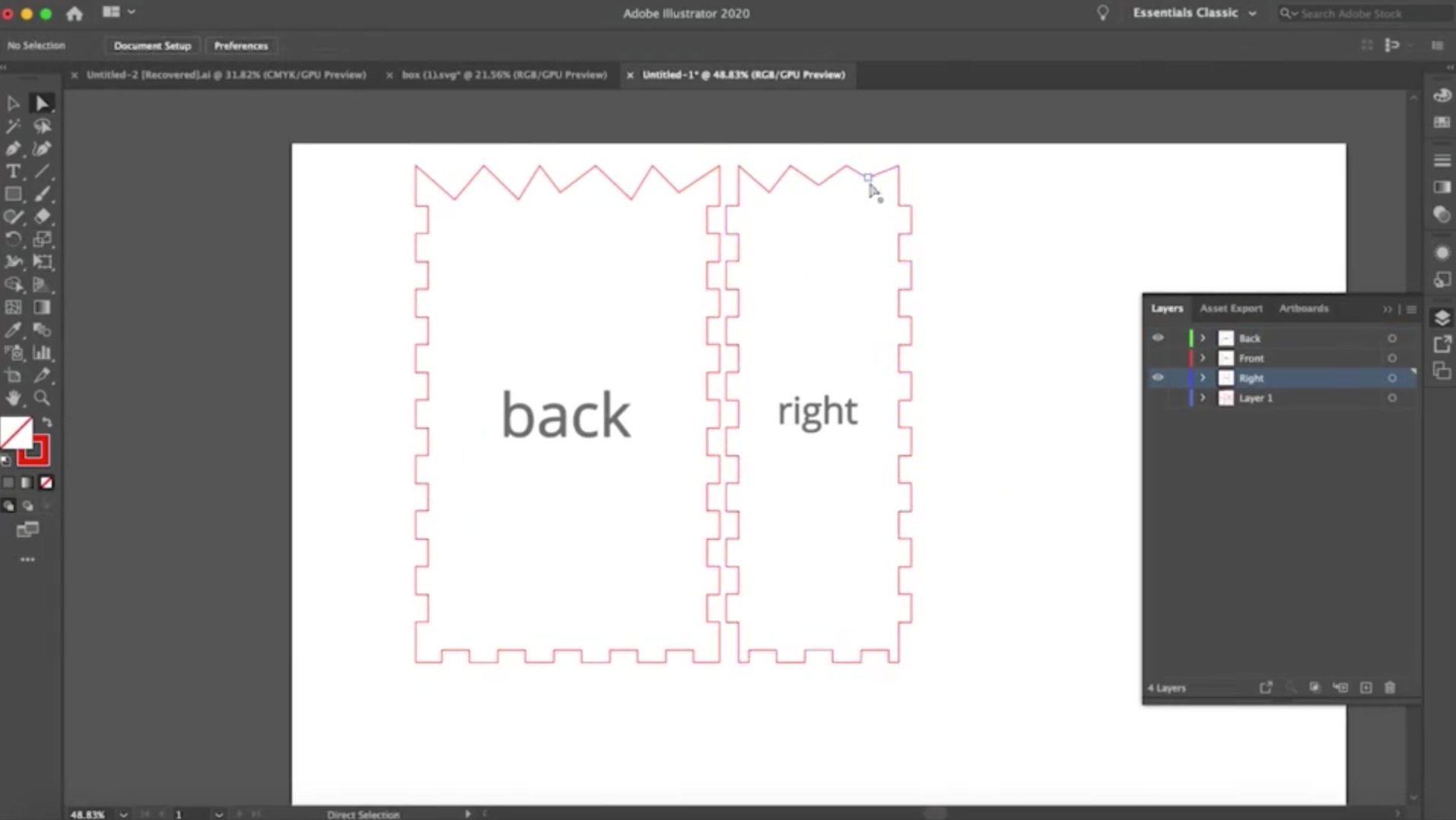
Task: Select the Rotate tool
Action: point(13,240)
